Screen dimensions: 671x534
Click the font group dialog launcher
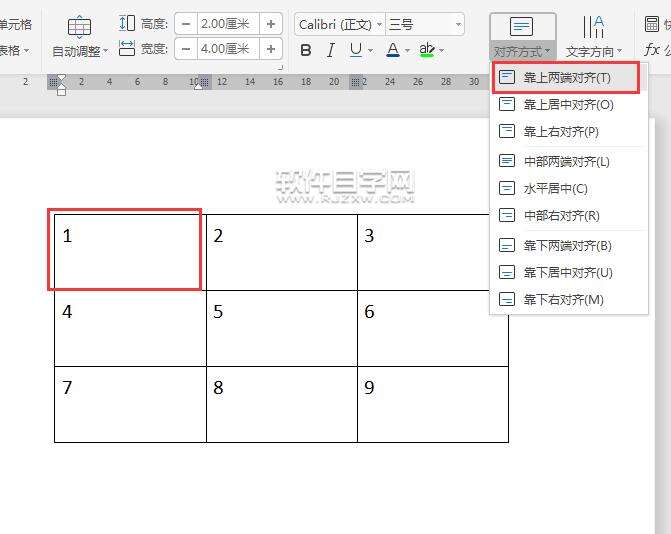pos(281,68)
